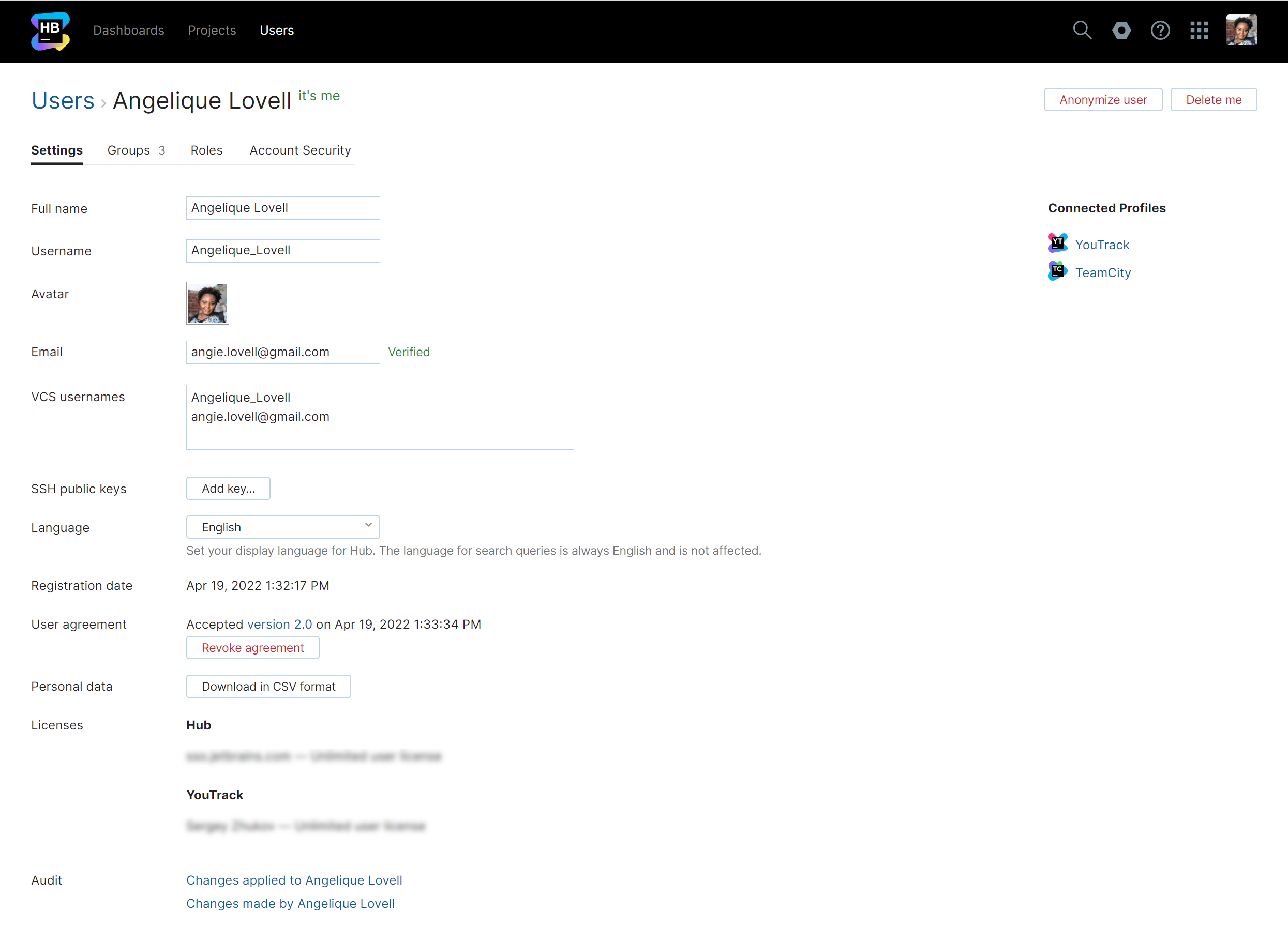Click the help question mark icon
Viewport: 1288px width, 943px height.
tap(1160, 31)
